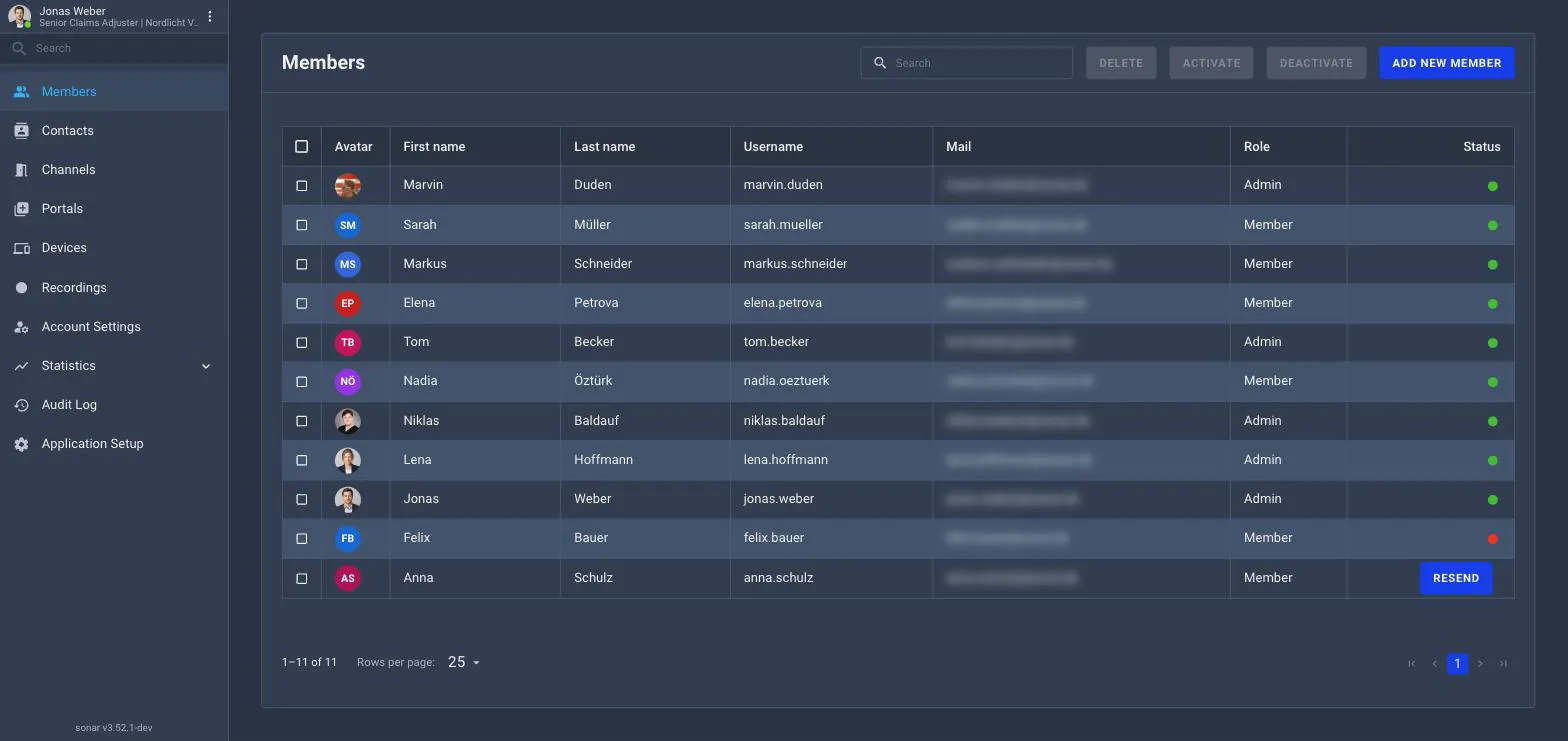This screenshot has height=741, width=1568.
Task: Click the Contacts icon in sidebar
Action: point(21,131)
